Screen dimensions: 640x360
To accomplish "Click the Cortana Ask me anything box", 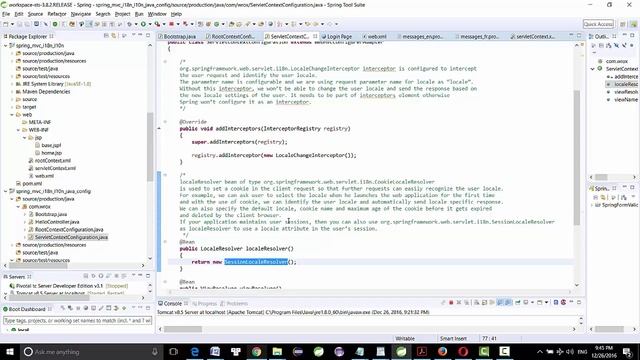I will pos(91,351).
